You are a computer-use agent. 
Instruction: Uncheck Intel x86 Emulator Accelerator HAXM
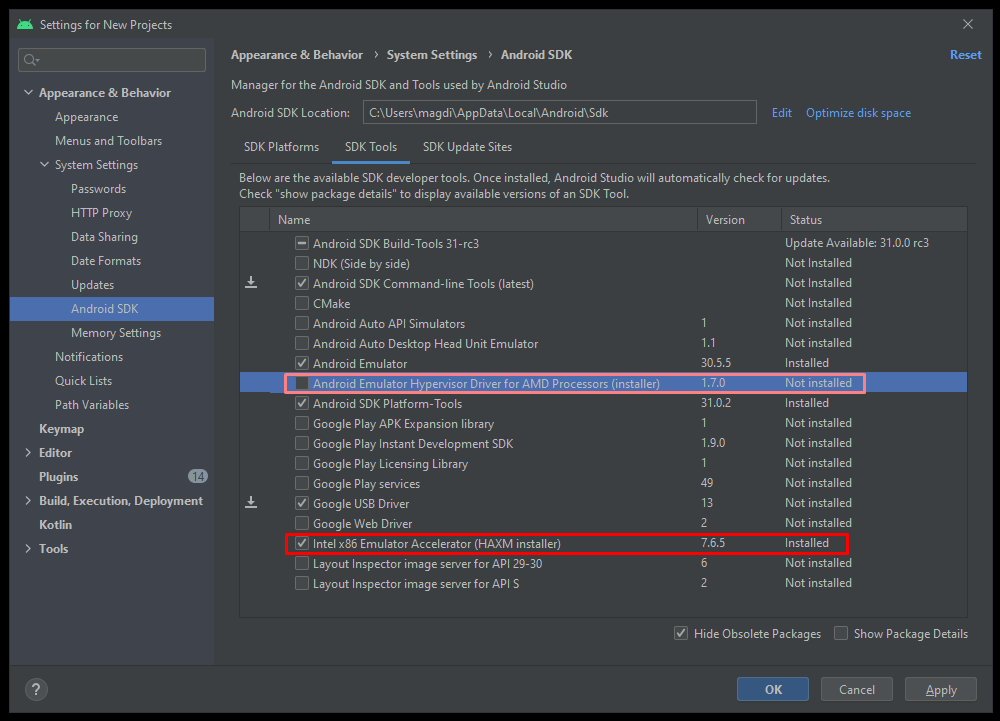point(302,543)
